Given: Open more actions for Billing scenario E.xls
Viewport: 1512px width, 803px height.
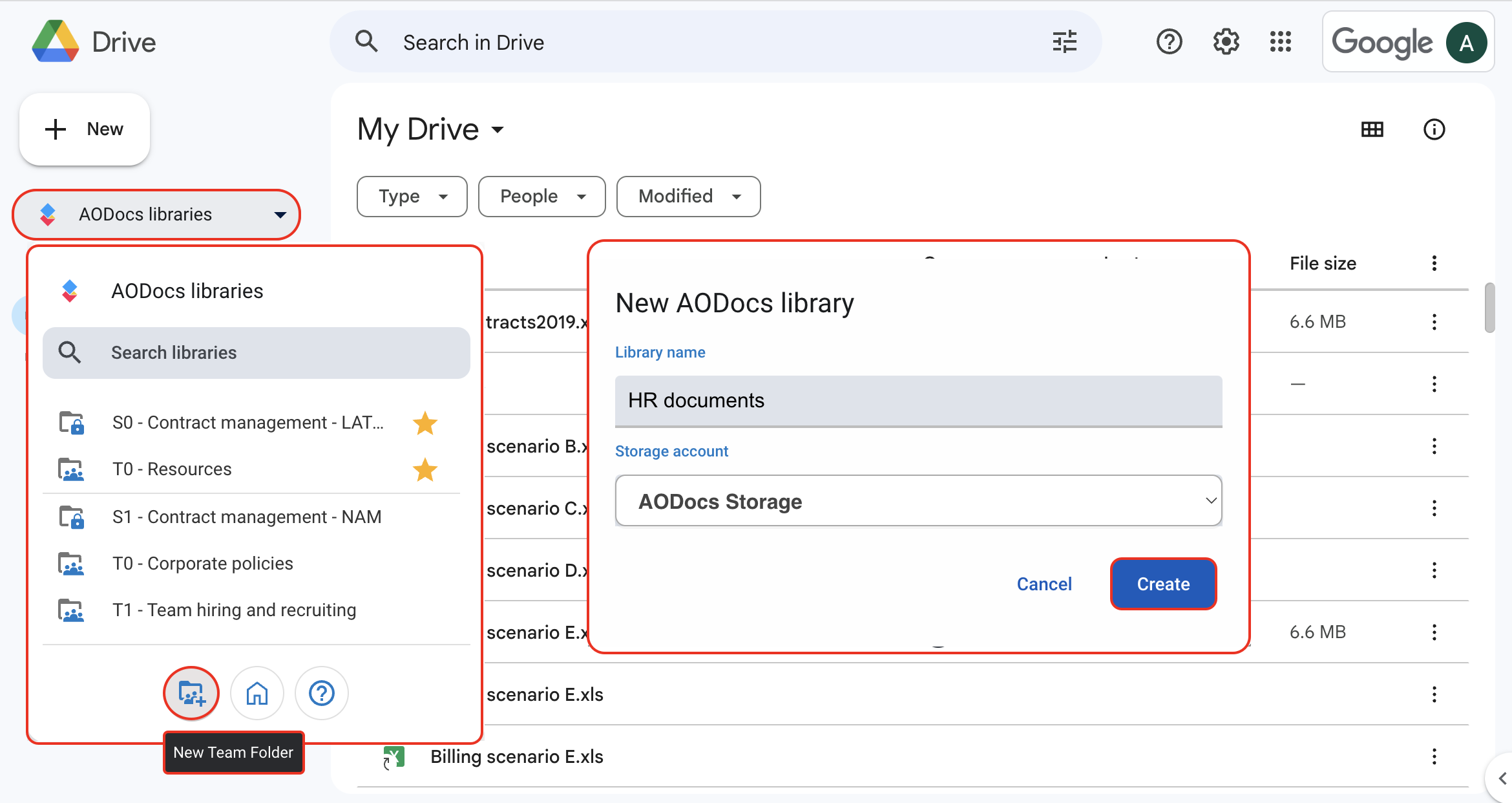Looking at the screenshot, I should [1434, 756].
